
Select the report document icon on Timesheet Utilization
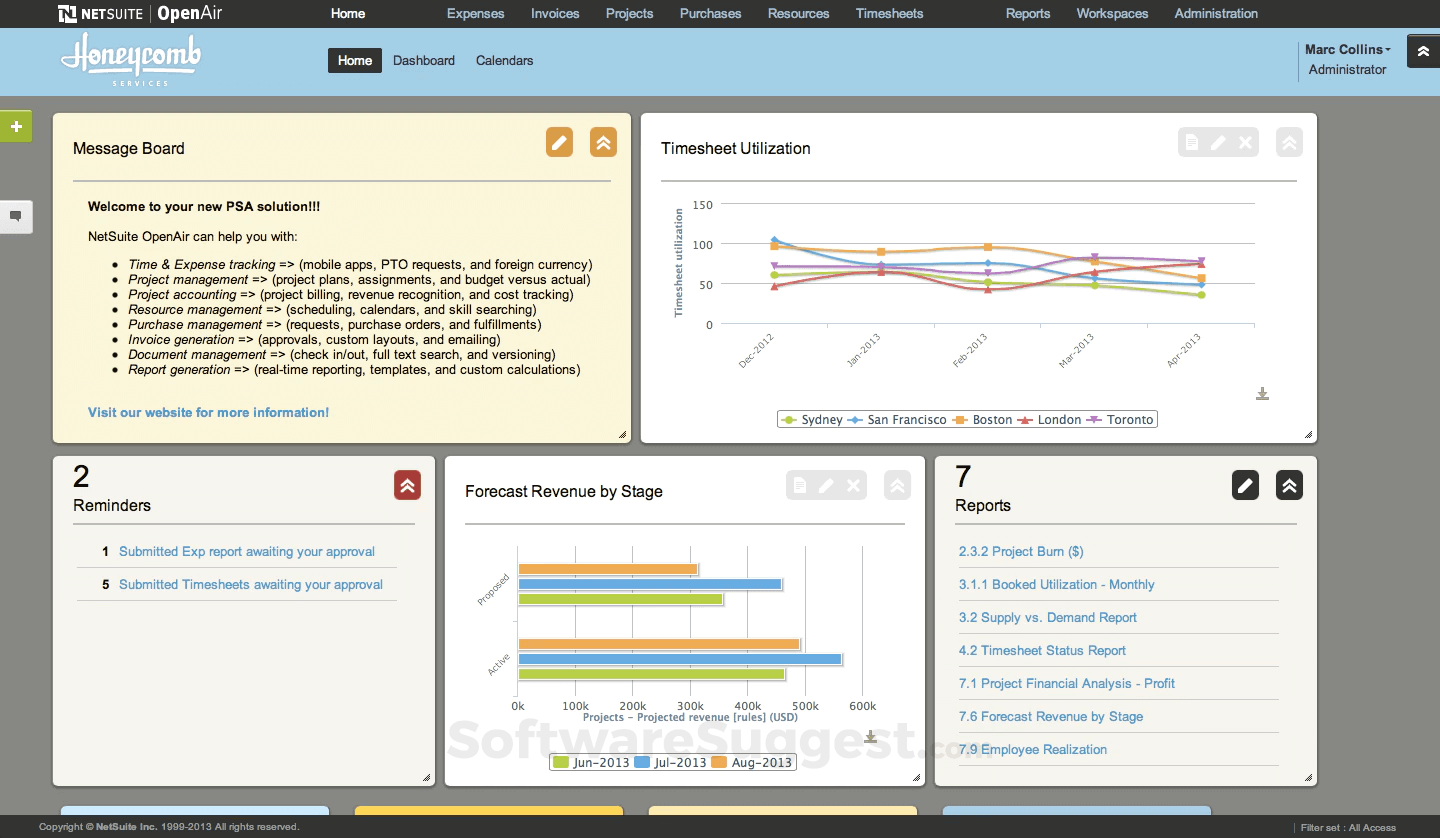(1191, 142)
